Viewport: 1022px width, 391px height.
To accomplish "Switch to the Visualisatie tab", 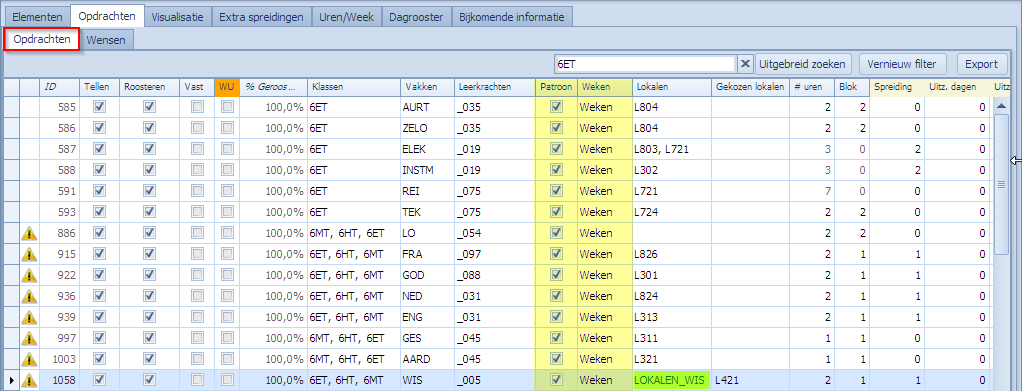I will (x=178, y=17).
